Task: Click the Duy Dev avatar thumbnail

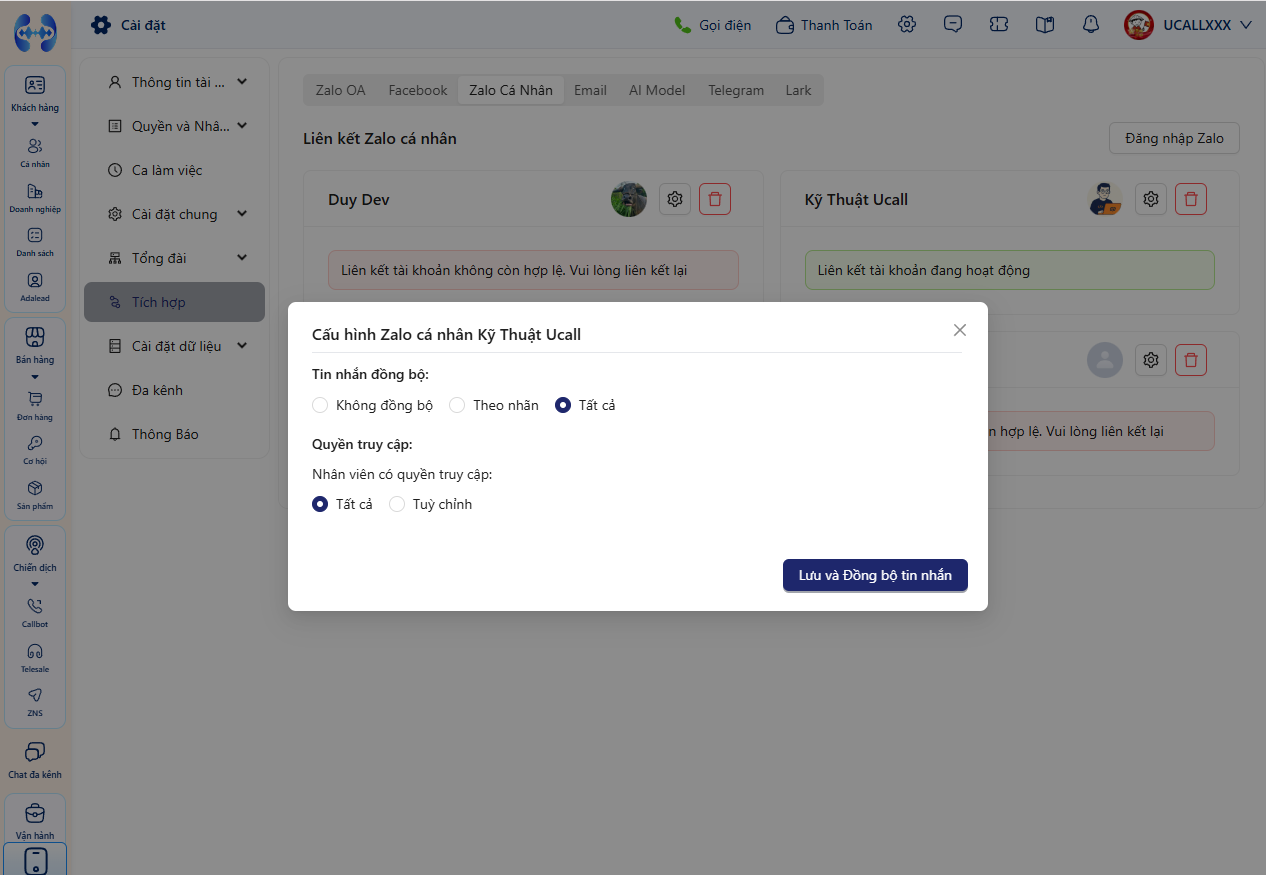Action: [x=629, y=199]
